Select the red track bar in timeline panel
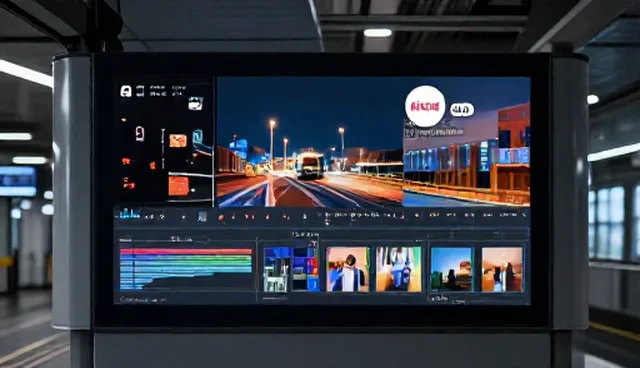 pos(186,251)
